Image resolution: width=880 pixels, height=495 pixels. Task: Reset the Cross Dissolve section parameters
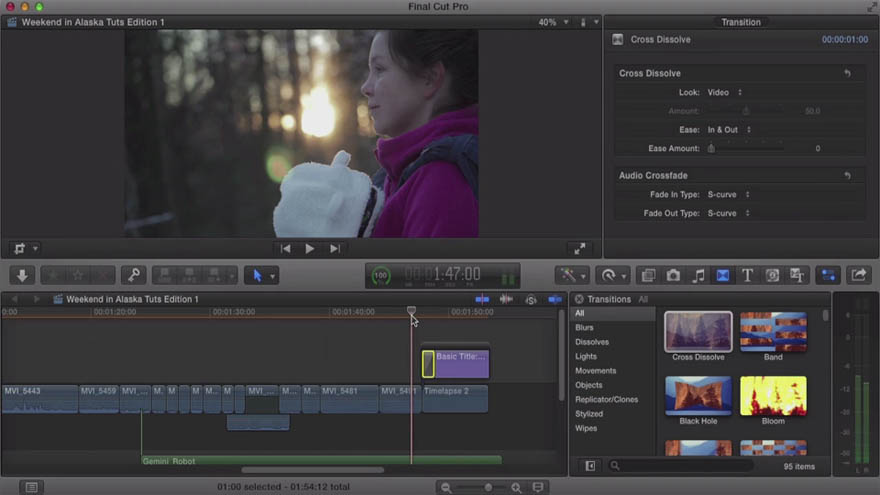pyautogui.click(x=847, y=73)
